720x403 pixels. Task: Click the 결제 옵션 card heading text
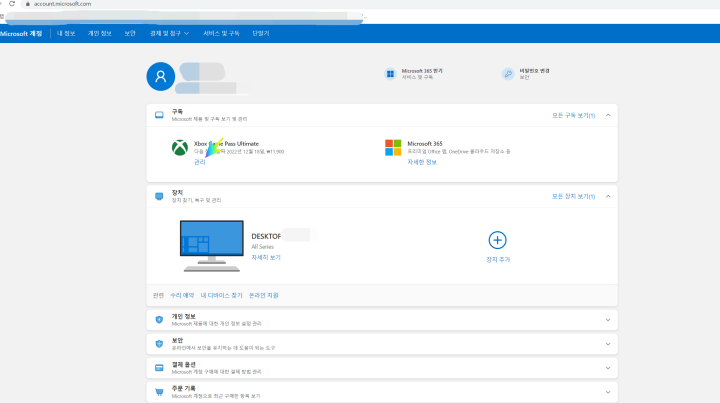coord(184,364)
